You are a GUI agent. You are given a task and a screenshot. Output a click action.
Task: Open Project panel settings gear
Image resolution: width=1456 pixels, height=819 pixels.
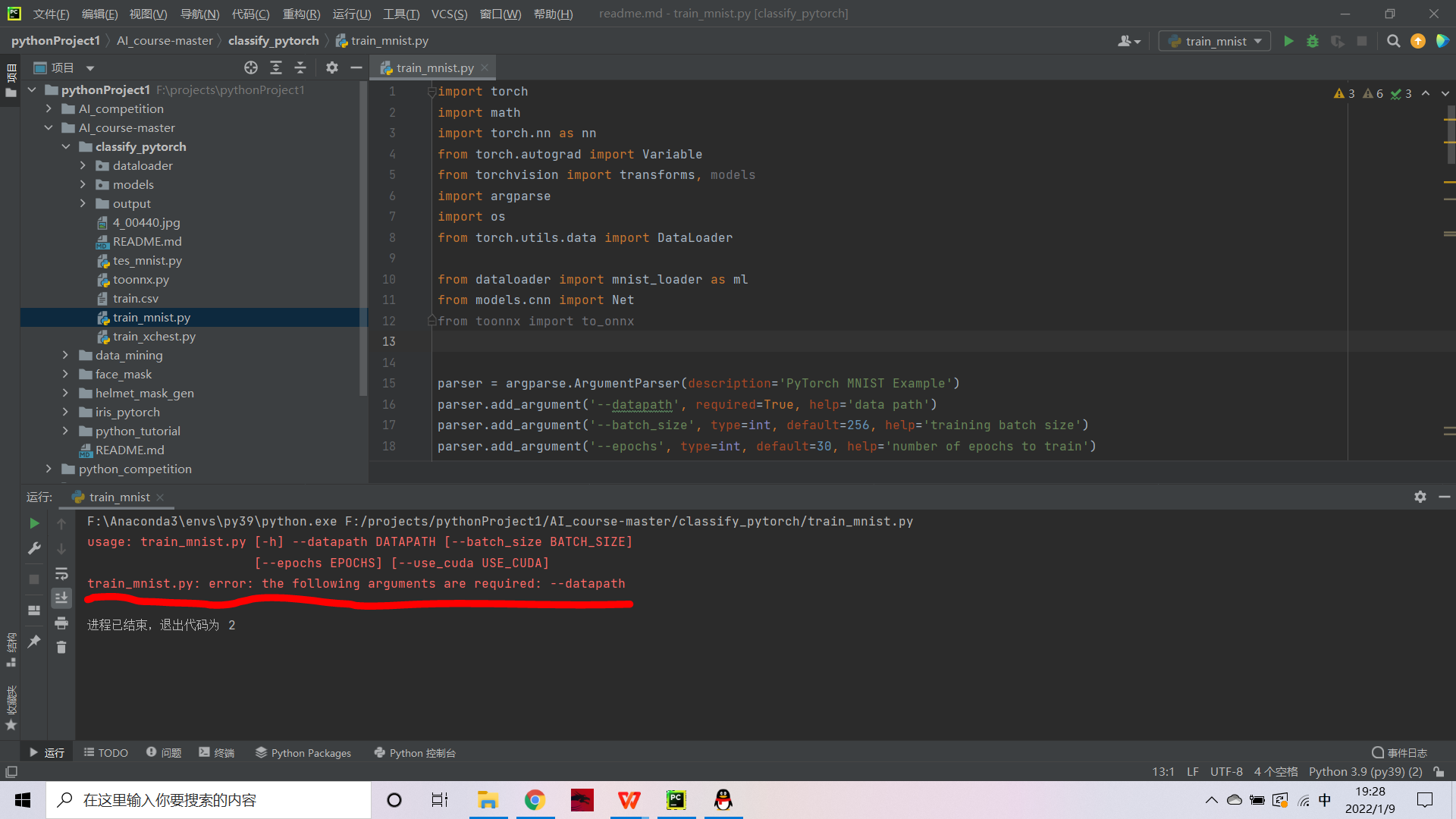click(x=332, y=67)
